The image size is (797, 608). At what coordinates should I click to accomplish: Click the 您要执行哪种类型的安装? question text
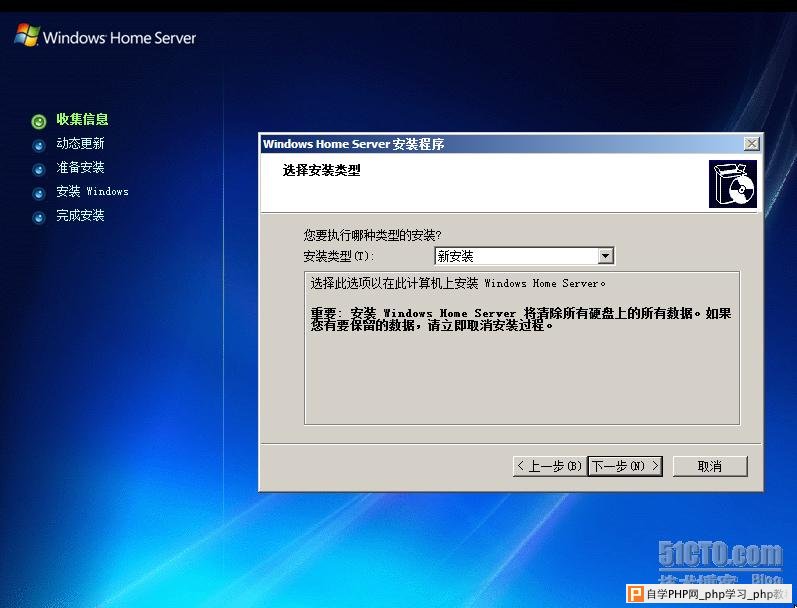point(373,235)
